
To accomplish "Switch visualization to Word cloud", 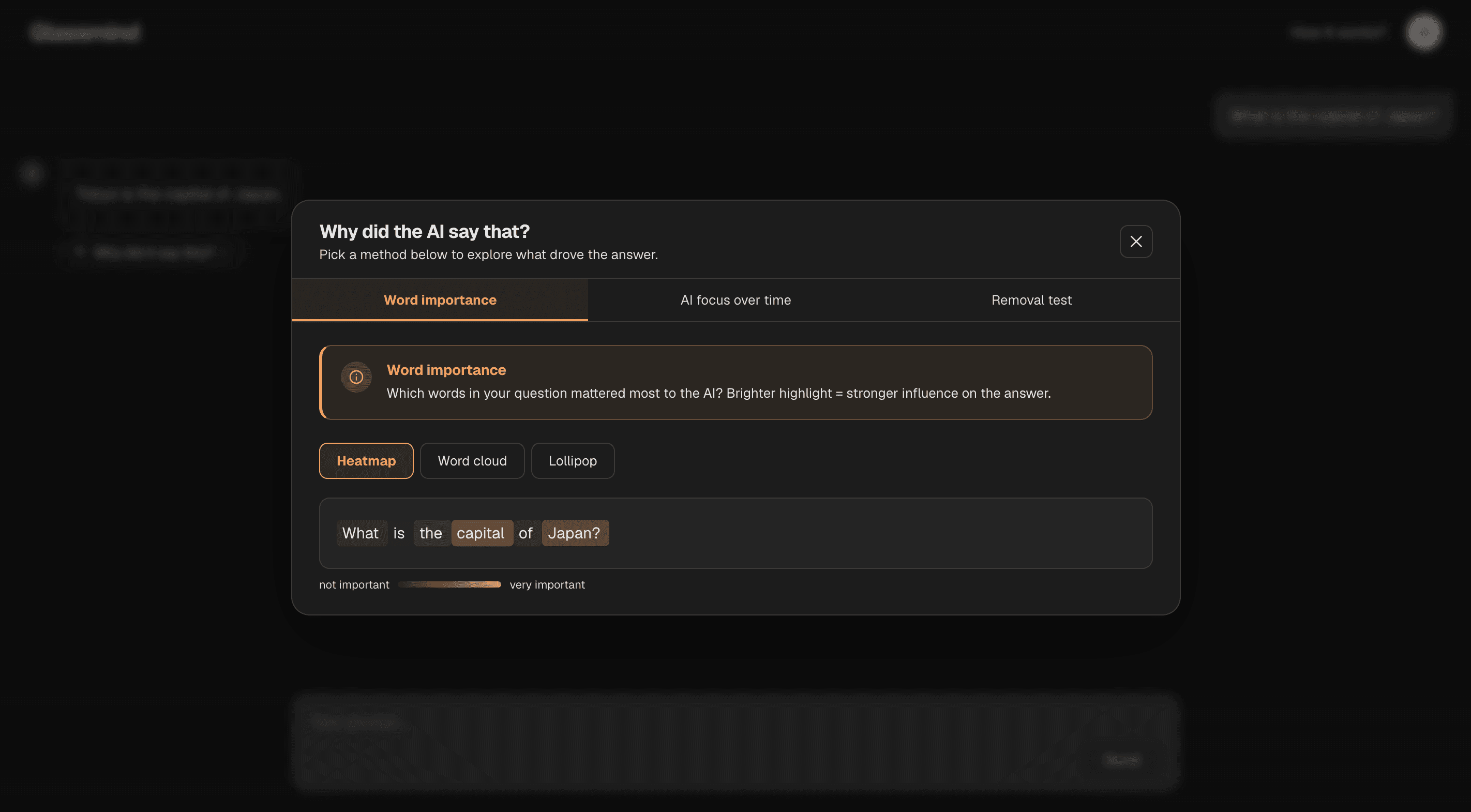I will tap(472, 461).
